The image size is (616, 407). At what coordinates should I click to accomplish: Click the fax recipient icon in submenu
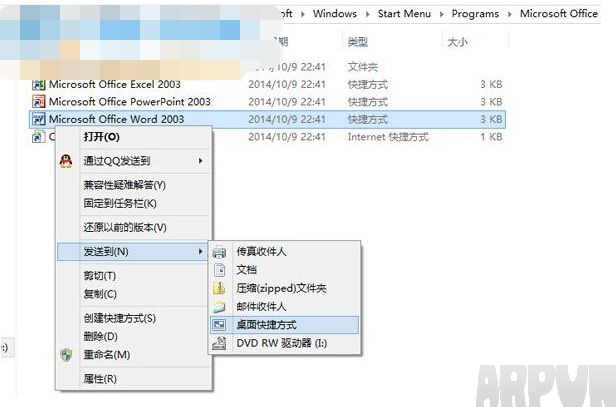point(219,251)
